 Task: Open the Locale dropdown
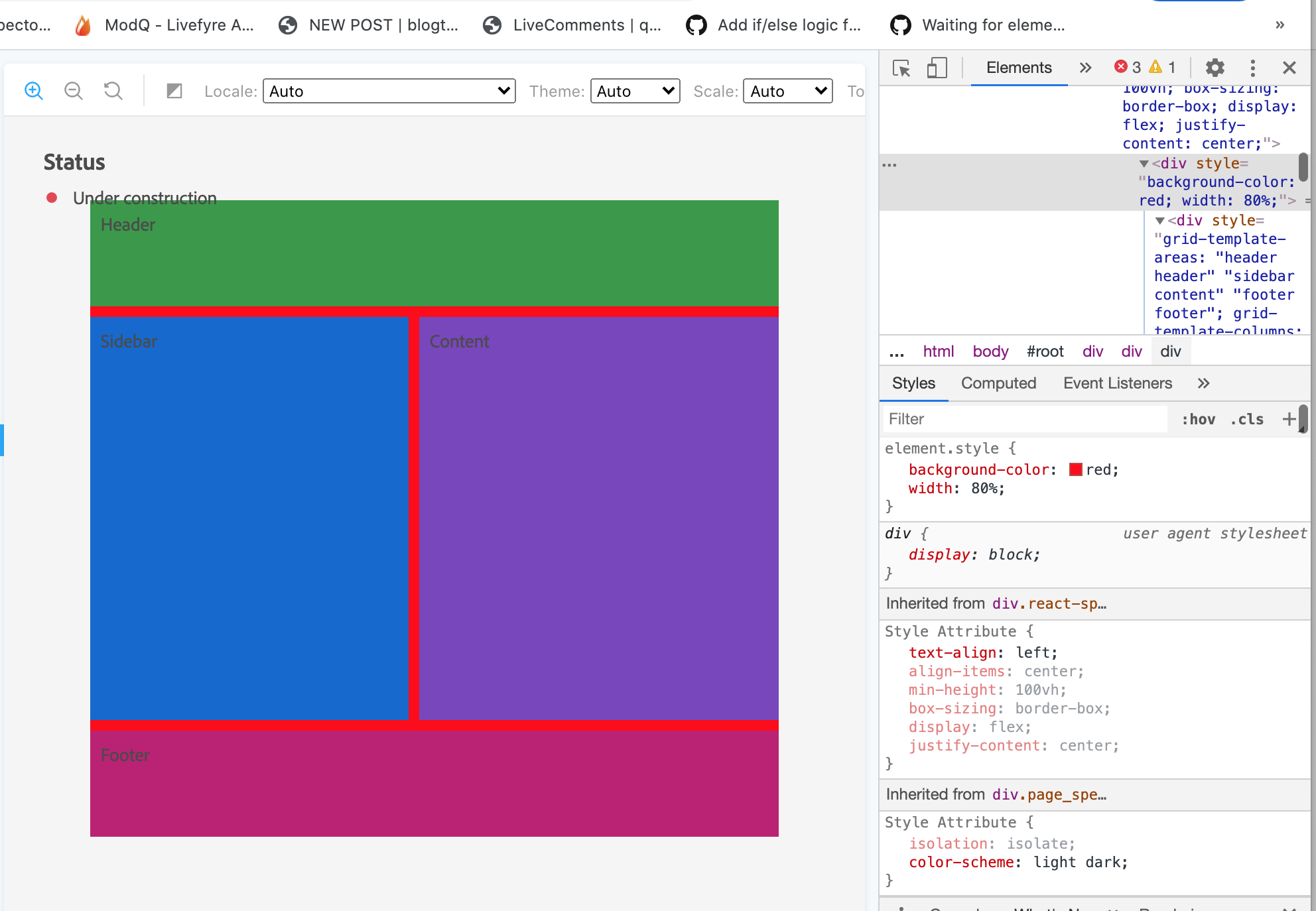click(x=389, y=91)
